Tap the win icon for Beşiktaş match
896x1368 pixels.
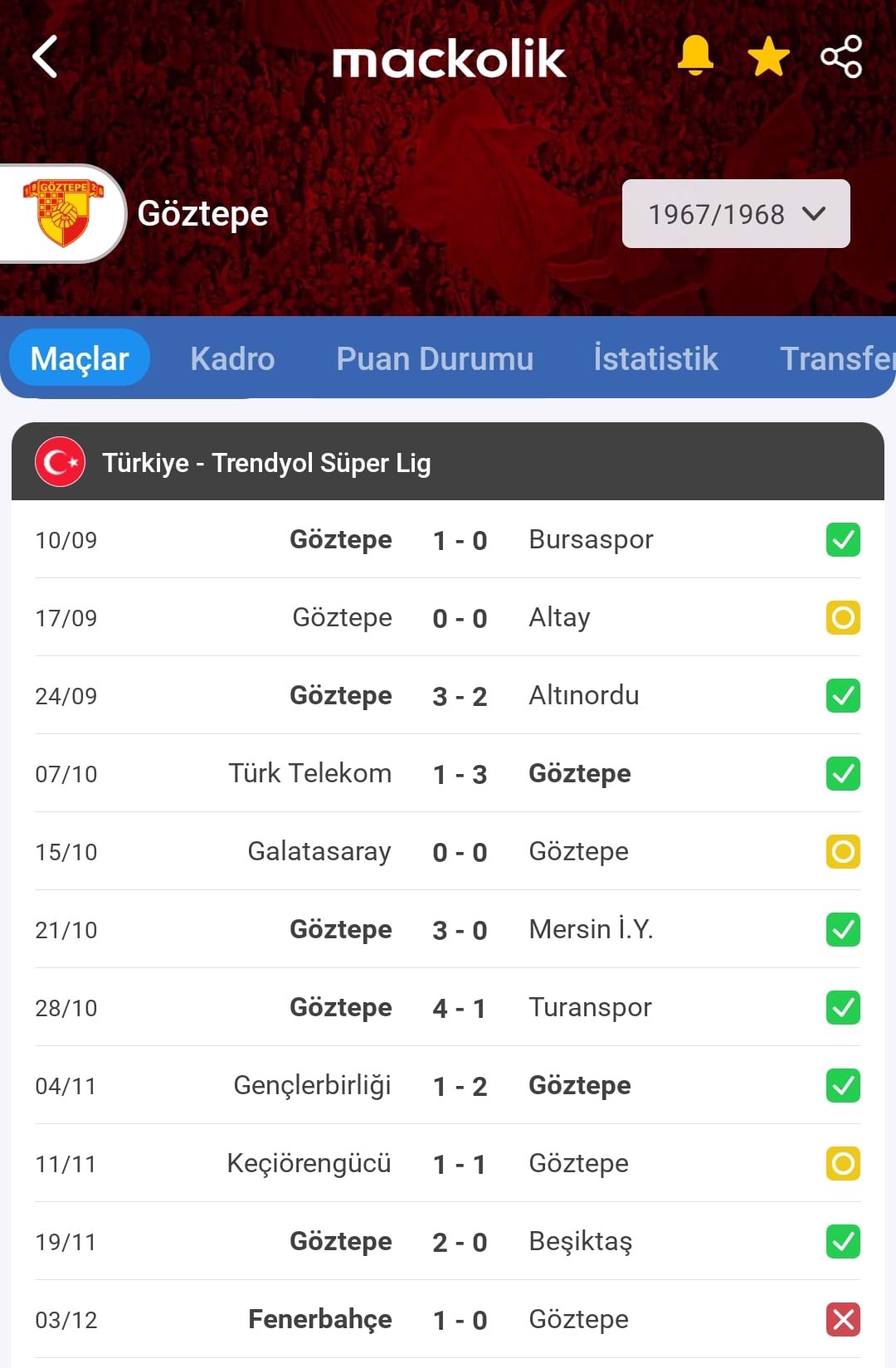(x=843, y=1242)
